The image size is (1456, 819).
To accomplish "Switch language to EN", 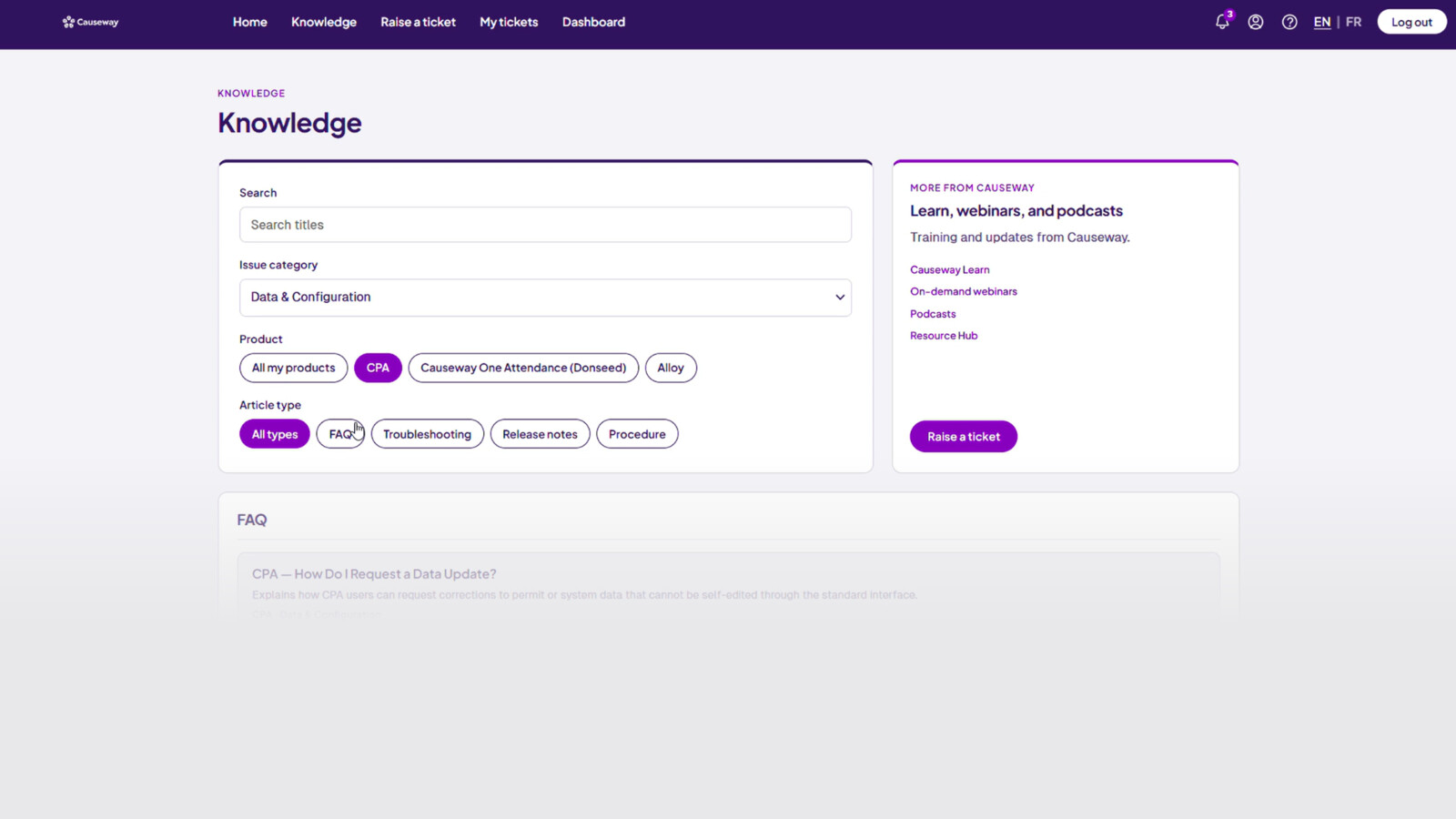I will point(1322,22).
